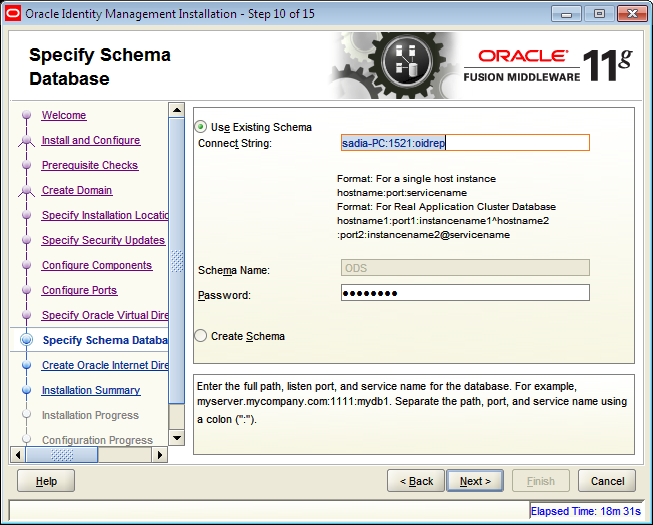Click the step list scroll down arrow
This screenshot has width=653, height=525.
coord(177,438)
